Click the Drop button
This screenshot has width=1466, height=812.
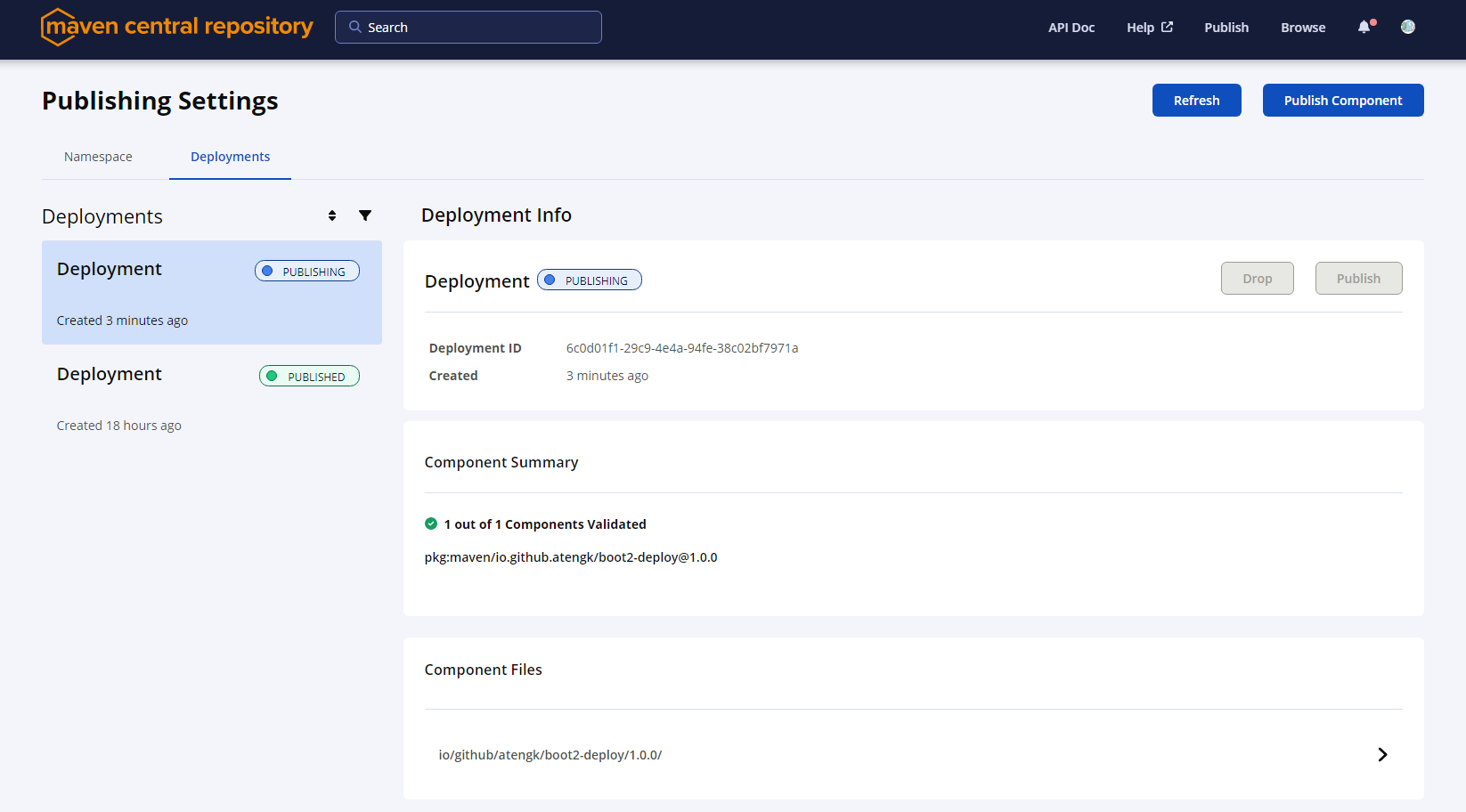tap(1257, 279)
